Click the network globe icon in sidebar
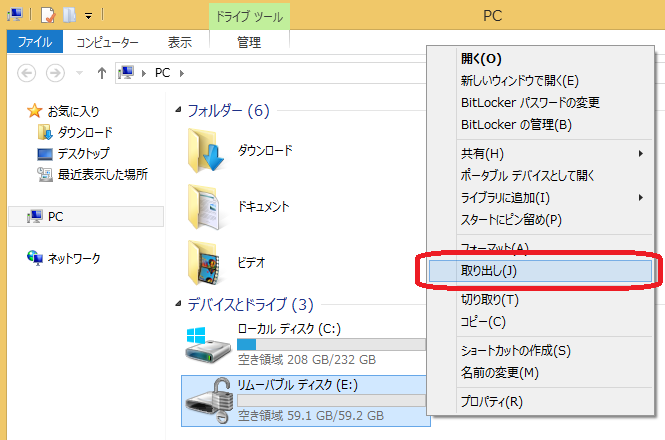The image size is (665, 440). [35, 258]
